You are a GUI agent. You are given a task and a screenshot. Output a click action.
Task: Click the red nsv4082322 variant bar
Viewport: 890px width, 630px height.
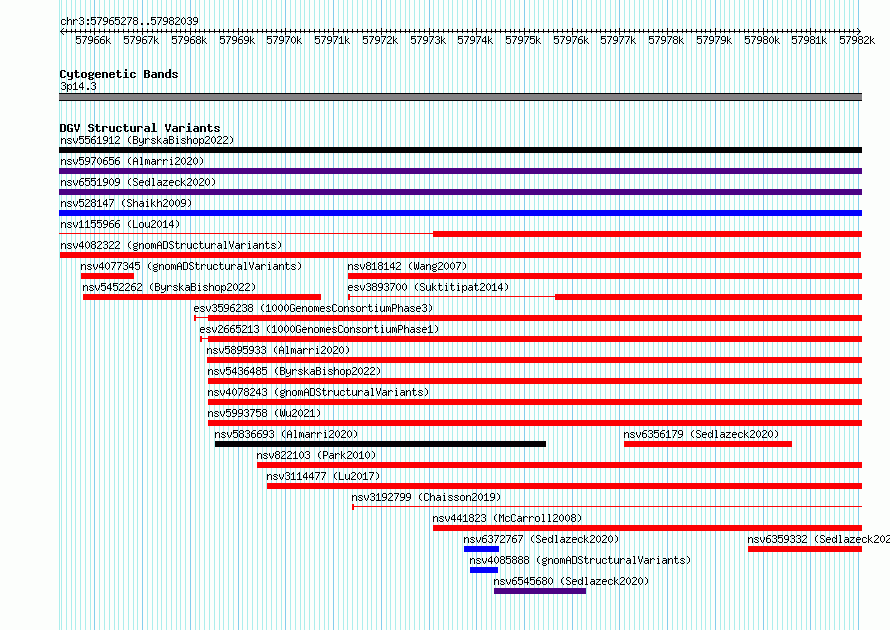coord(460,255)
